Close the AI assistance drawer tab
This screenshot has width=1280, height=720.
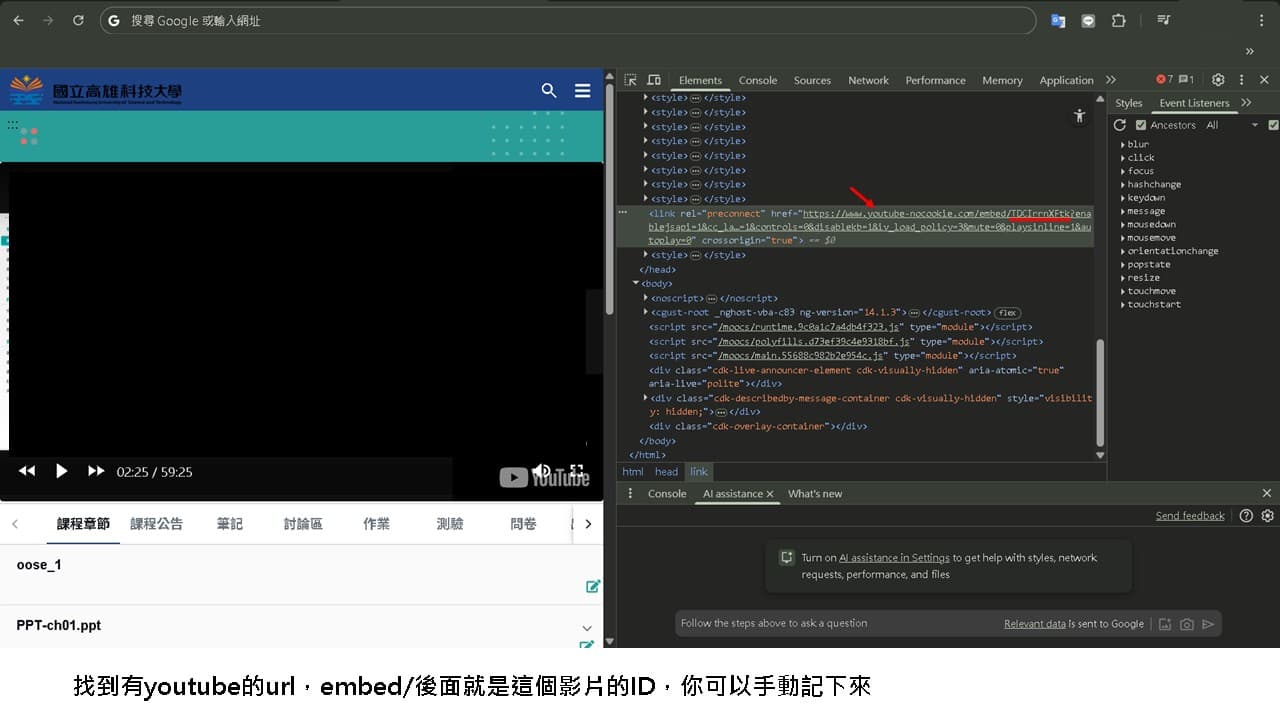coord(770,494)
